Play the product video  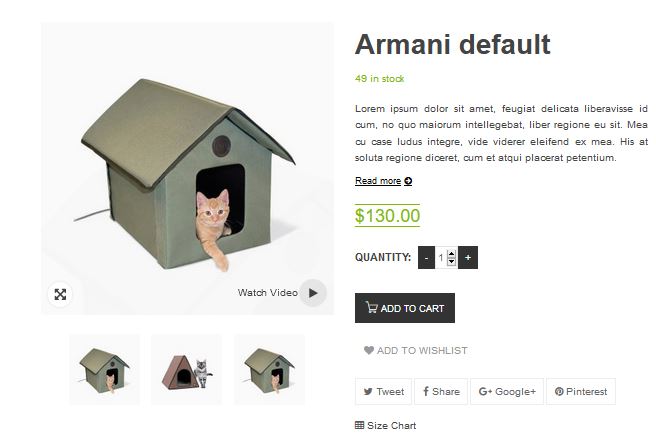313,293
